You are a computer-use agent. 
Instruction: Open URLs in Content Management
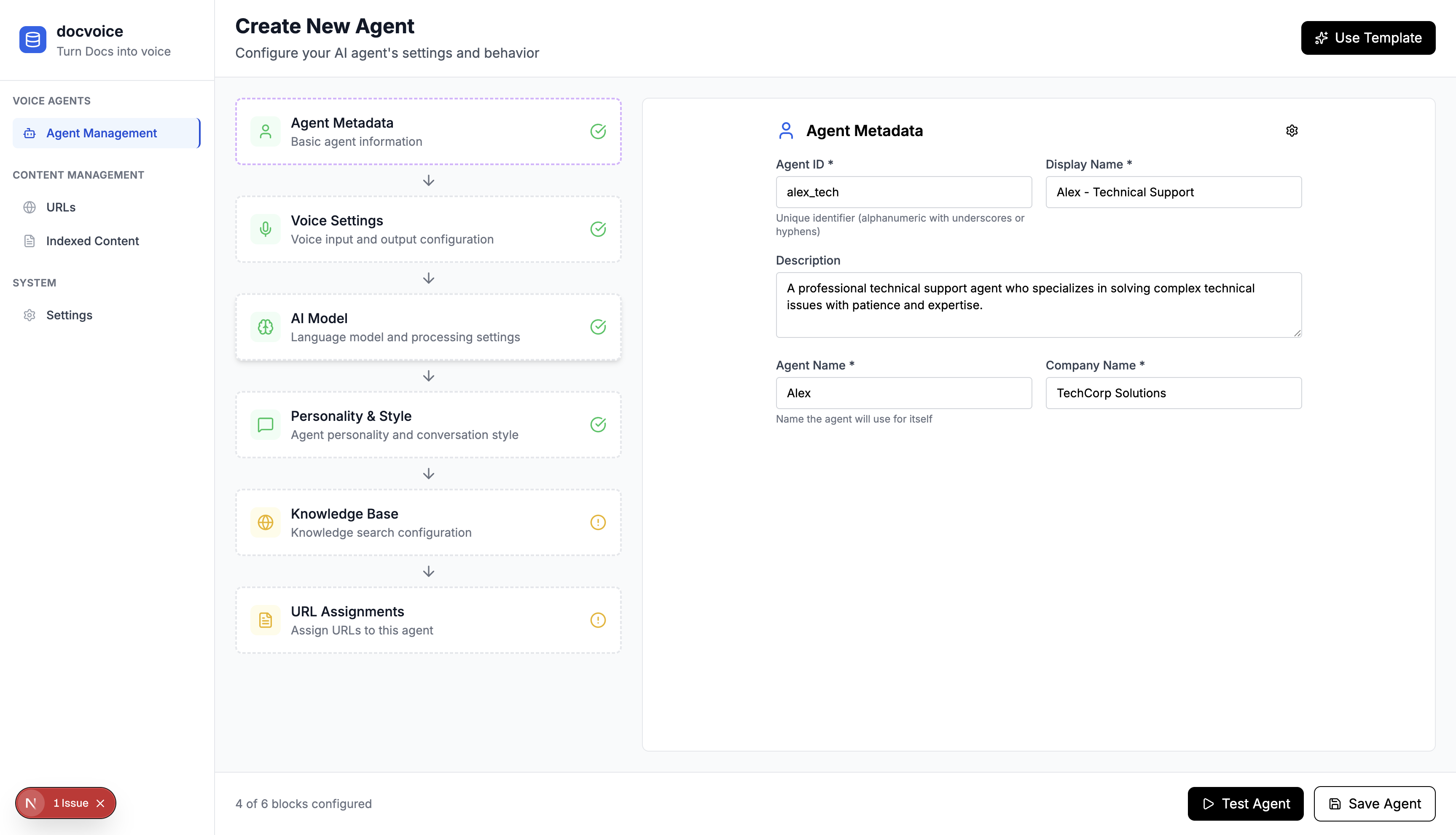(61, 207)
